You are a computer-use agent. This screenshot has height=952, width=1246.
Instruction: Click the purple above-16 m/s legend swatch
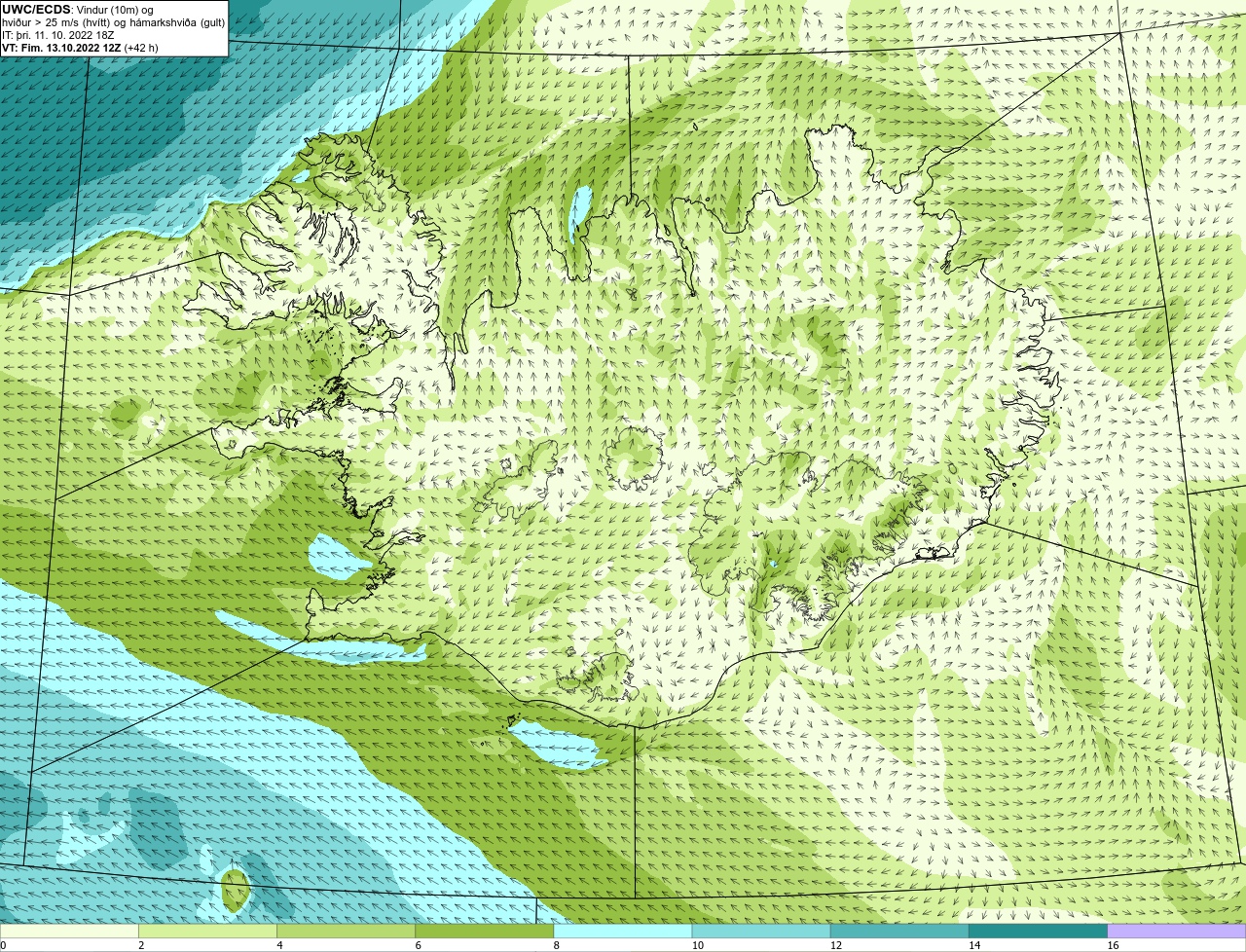tap(1177, 932)
